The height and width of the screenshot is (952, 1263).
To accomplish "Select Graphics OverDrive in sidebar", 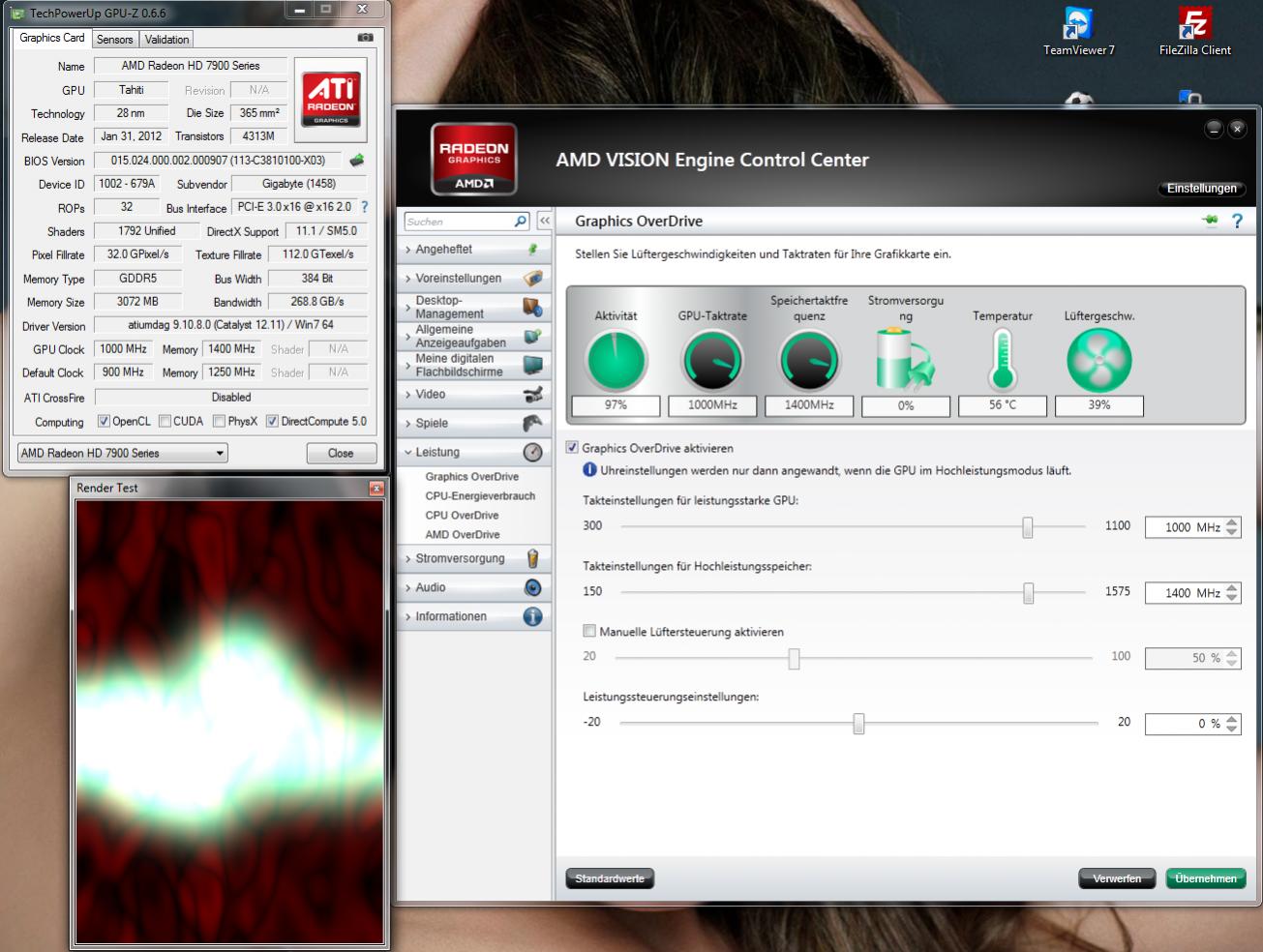I will (471, 476).
